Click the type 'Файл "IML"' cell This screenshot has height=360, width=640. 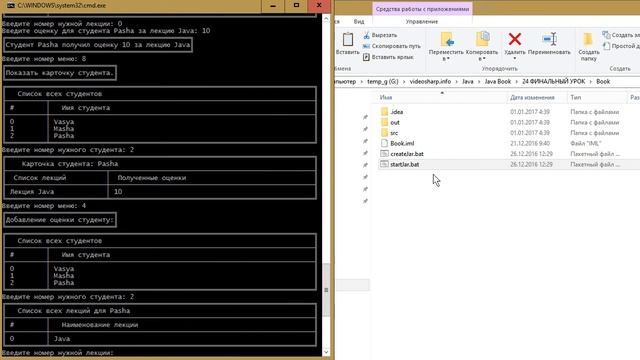click(x=586, y=143)
